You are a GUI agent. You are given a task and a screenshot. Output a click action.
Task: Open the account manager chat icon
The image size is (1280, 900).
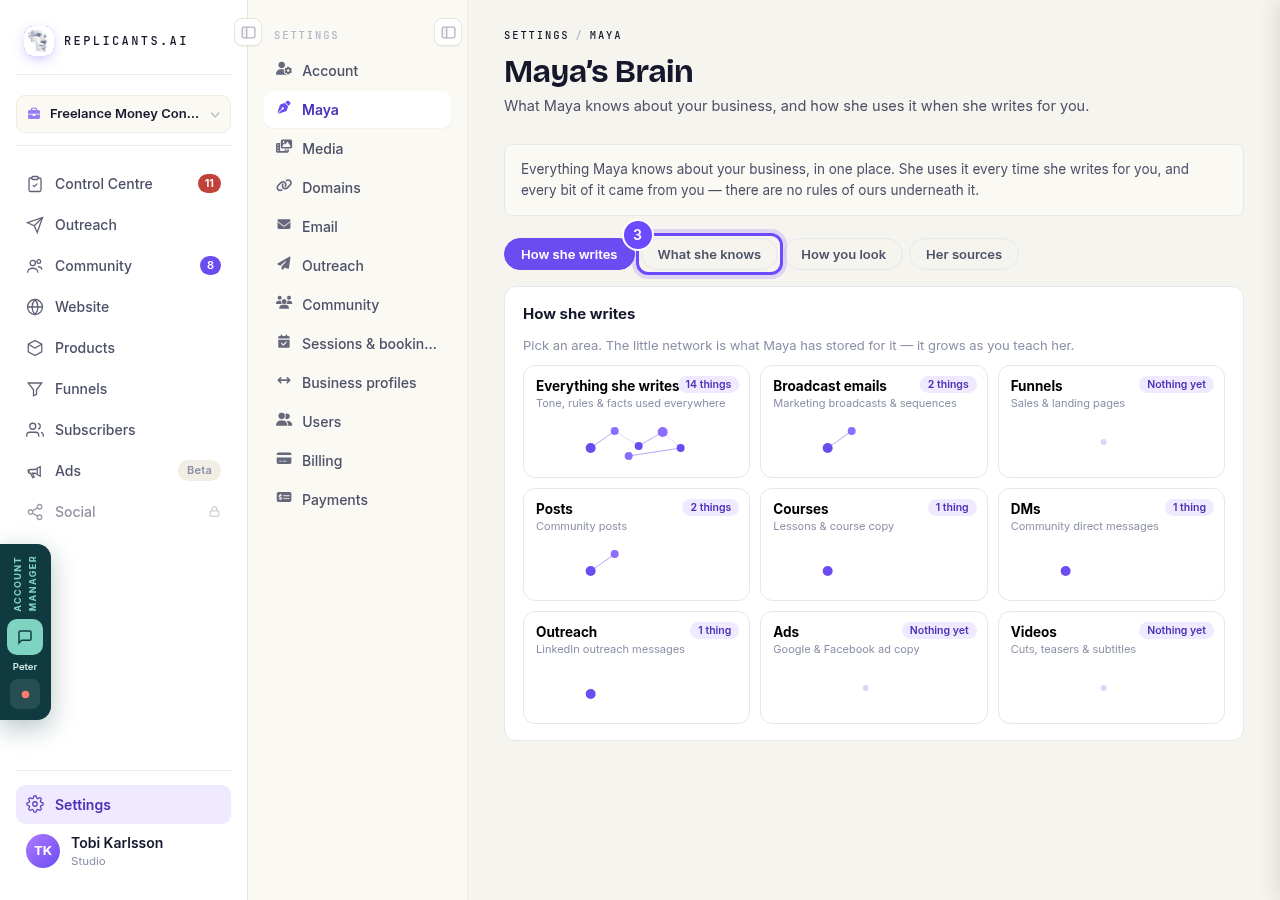pos(25,637)
